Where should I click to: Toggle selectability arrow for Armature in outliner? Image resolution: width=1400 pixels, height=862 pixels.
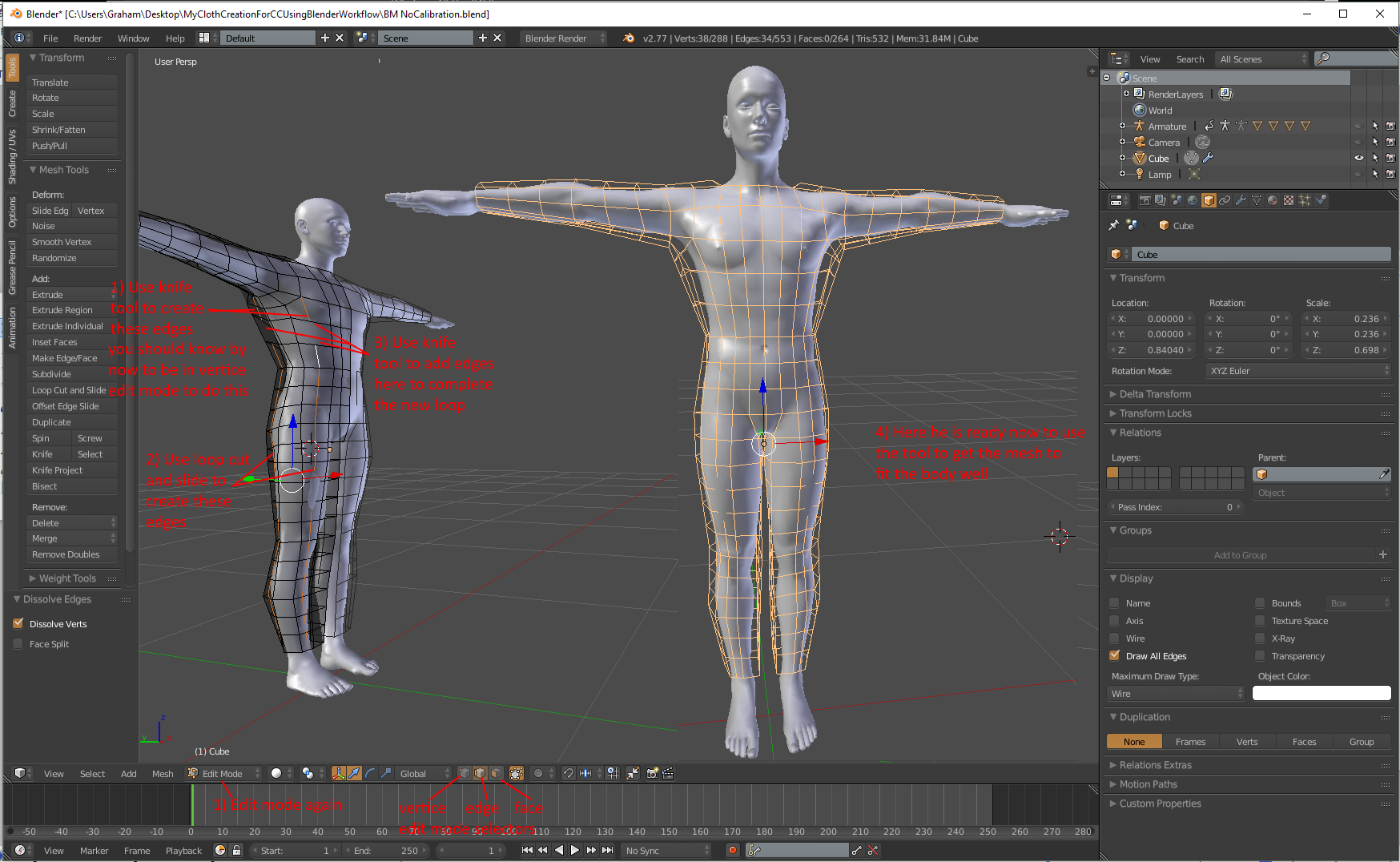pos(1375,126)
